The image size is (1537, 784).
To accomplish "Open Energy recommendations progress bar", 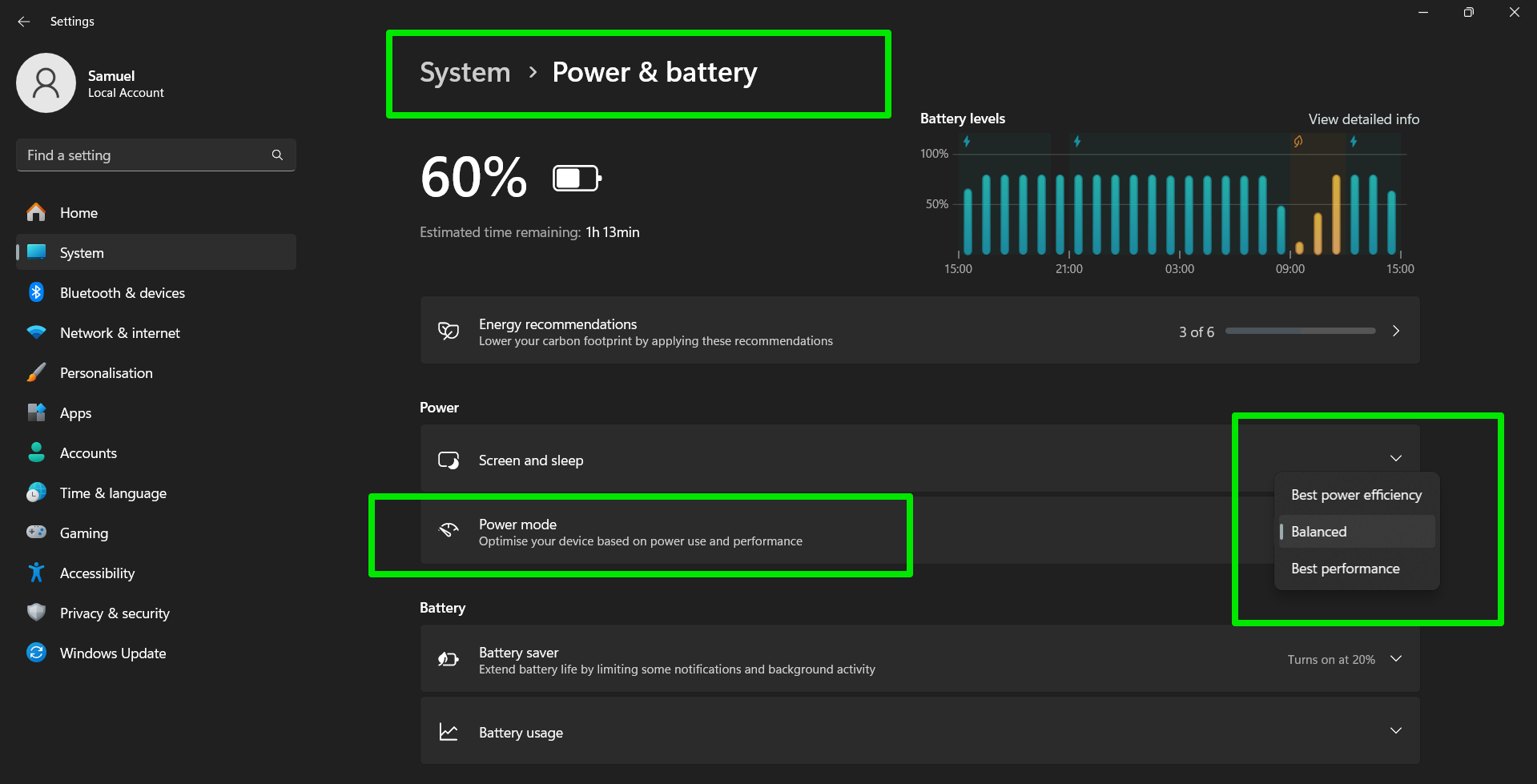I will click(1300, 331).
